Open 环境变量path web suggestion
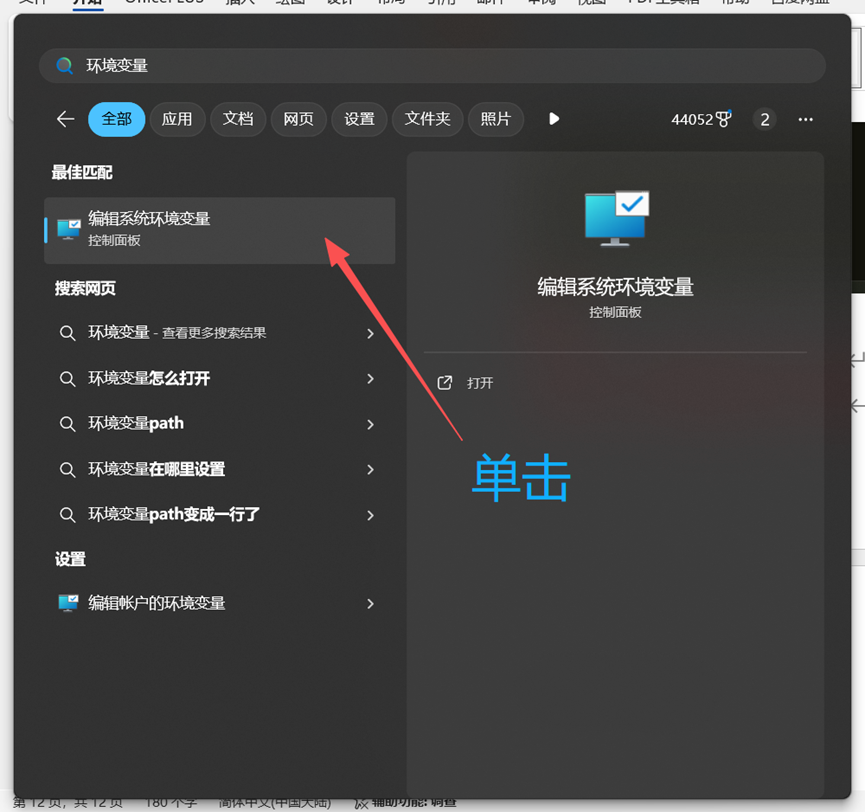 coord(220,424)
